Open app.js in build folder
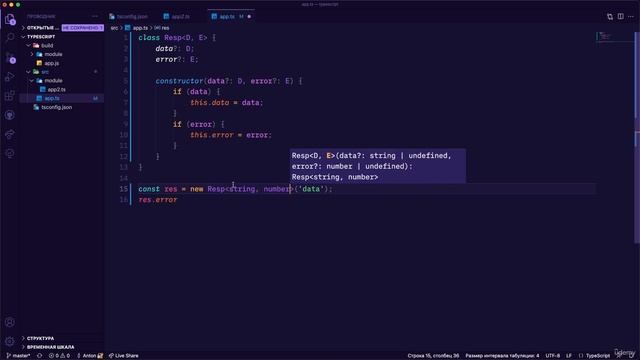Viewport: 640px width, 360px height. pyautogui.click(x=61, y=63)
